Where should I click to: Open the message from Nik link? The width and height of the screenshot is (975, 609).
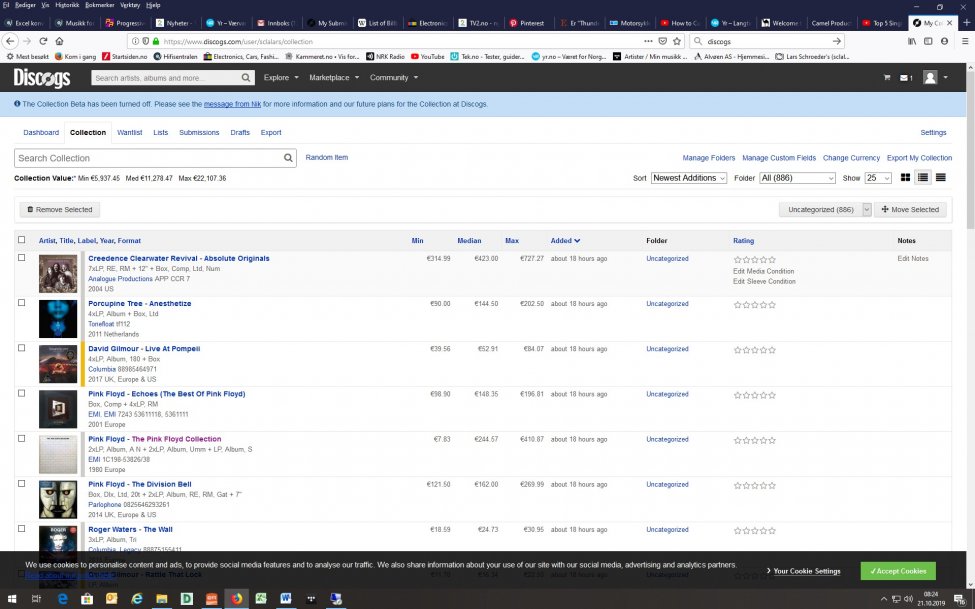point(233,104)
